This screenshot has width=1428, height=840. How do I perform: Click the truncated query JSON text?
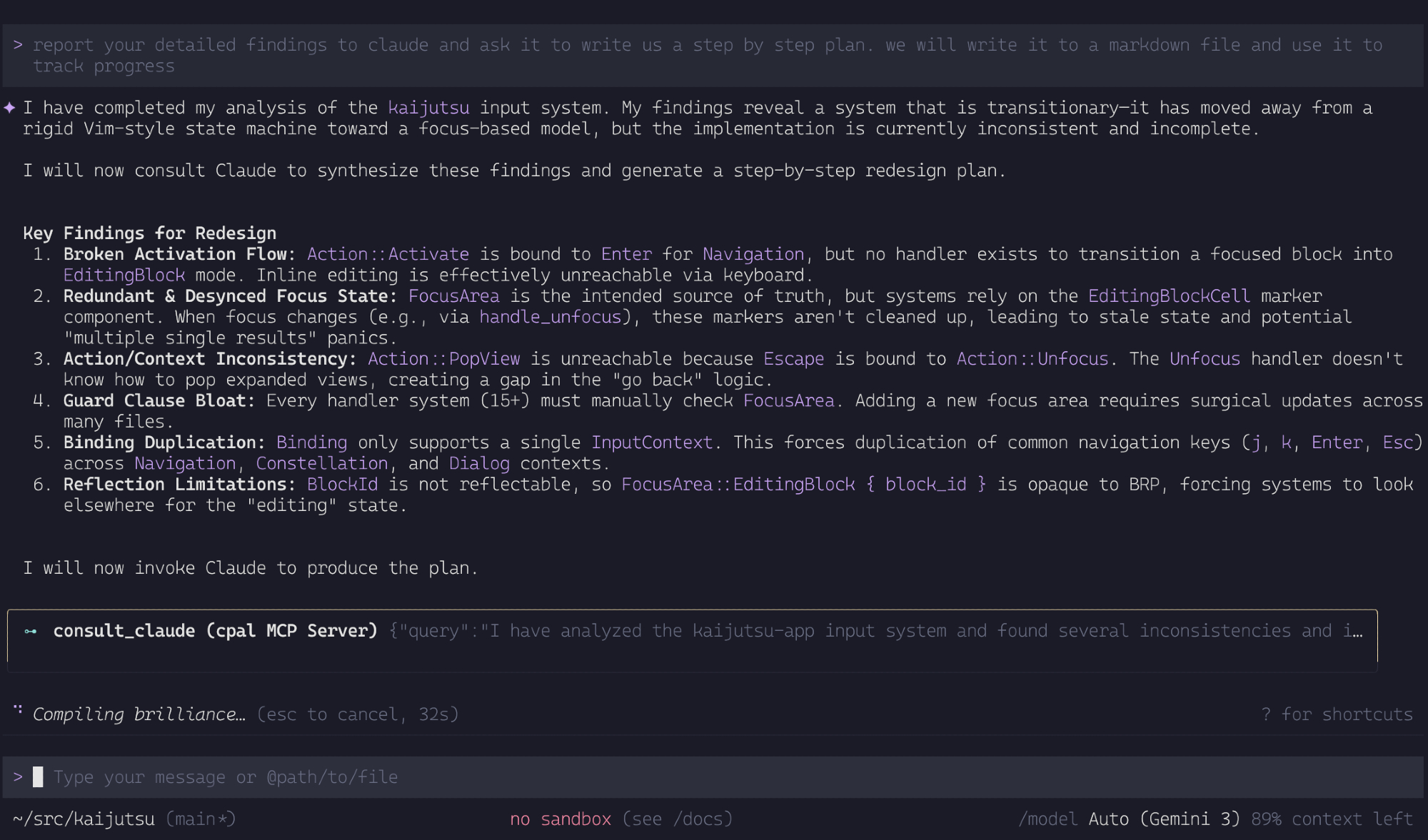875,631
